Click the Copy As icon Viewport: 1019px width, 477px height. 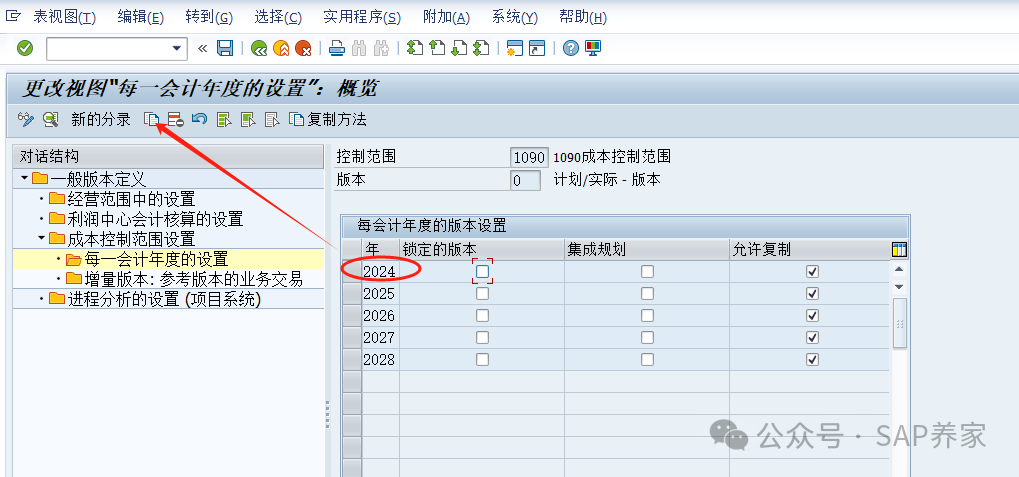click(151, 119)
